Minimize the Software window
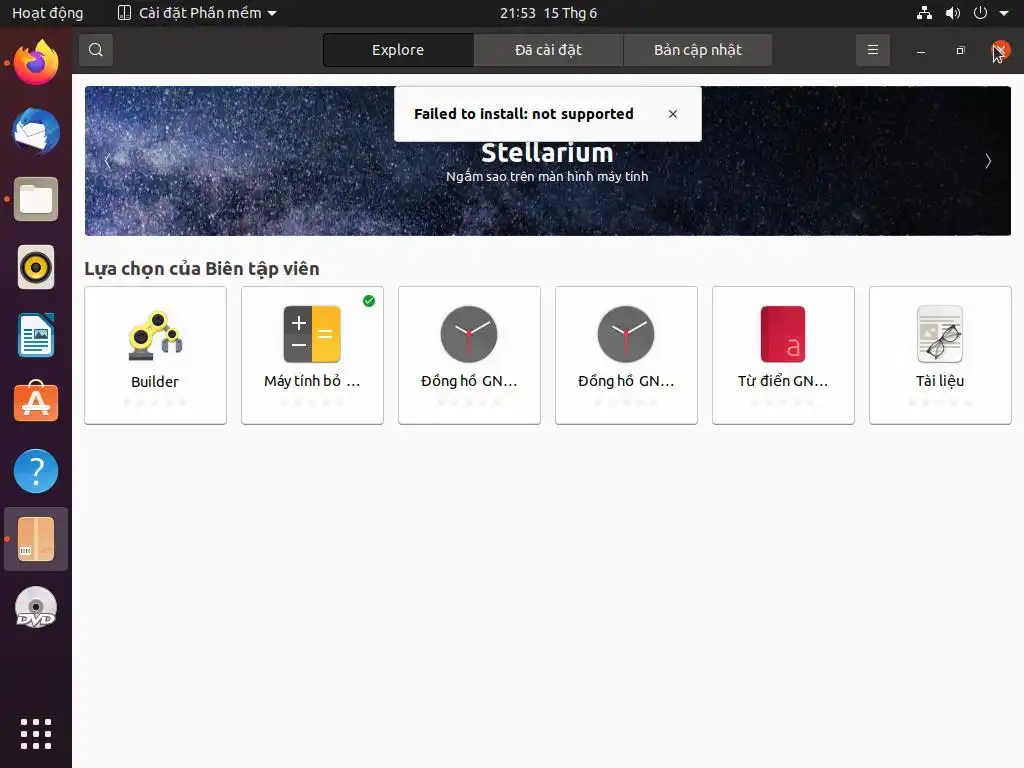Screen dimensions: 1024x768 (x=921, y=50)
